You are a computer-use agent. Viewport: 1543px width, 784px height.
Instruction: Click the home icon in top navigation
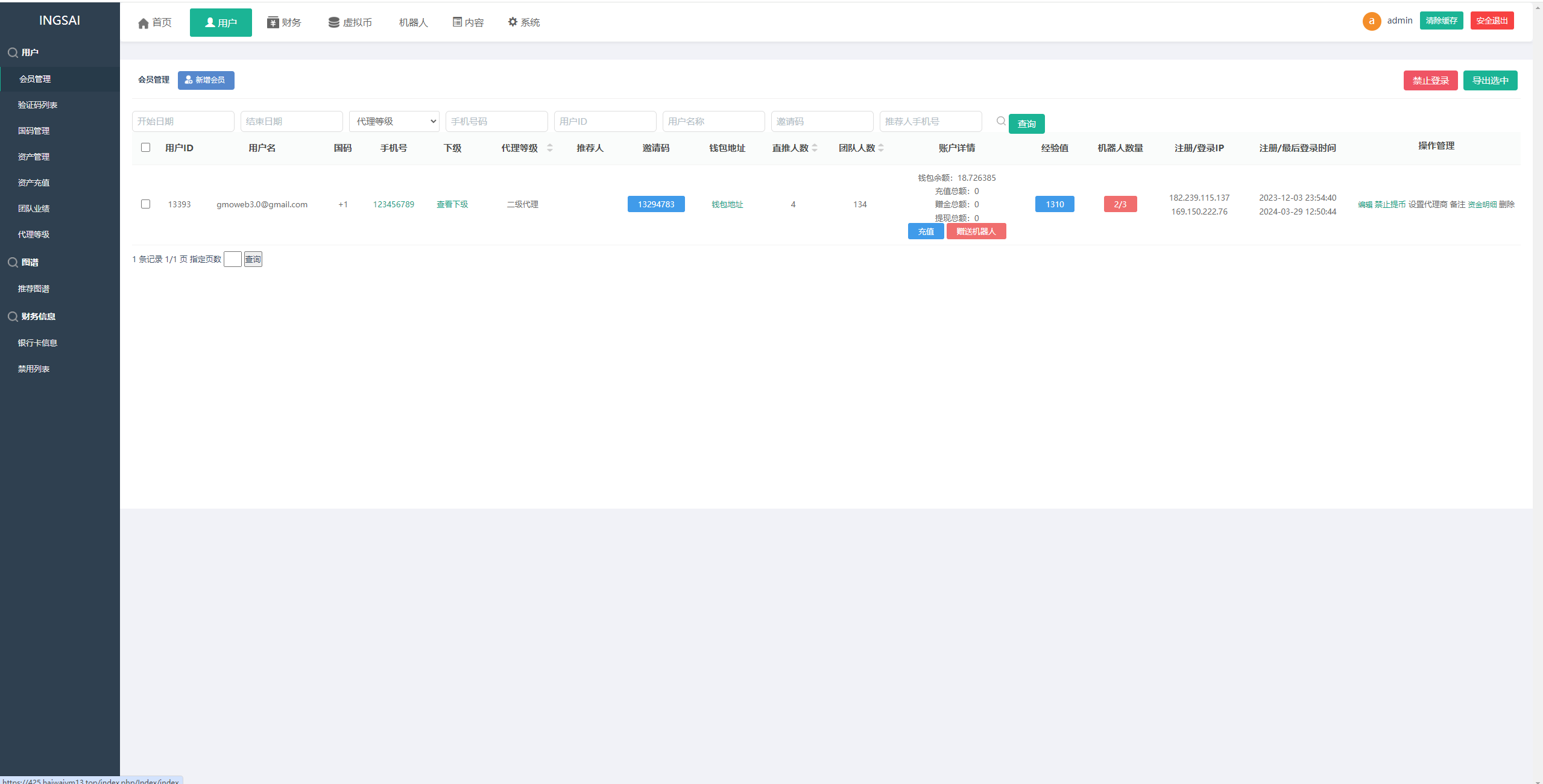[143, 24]
